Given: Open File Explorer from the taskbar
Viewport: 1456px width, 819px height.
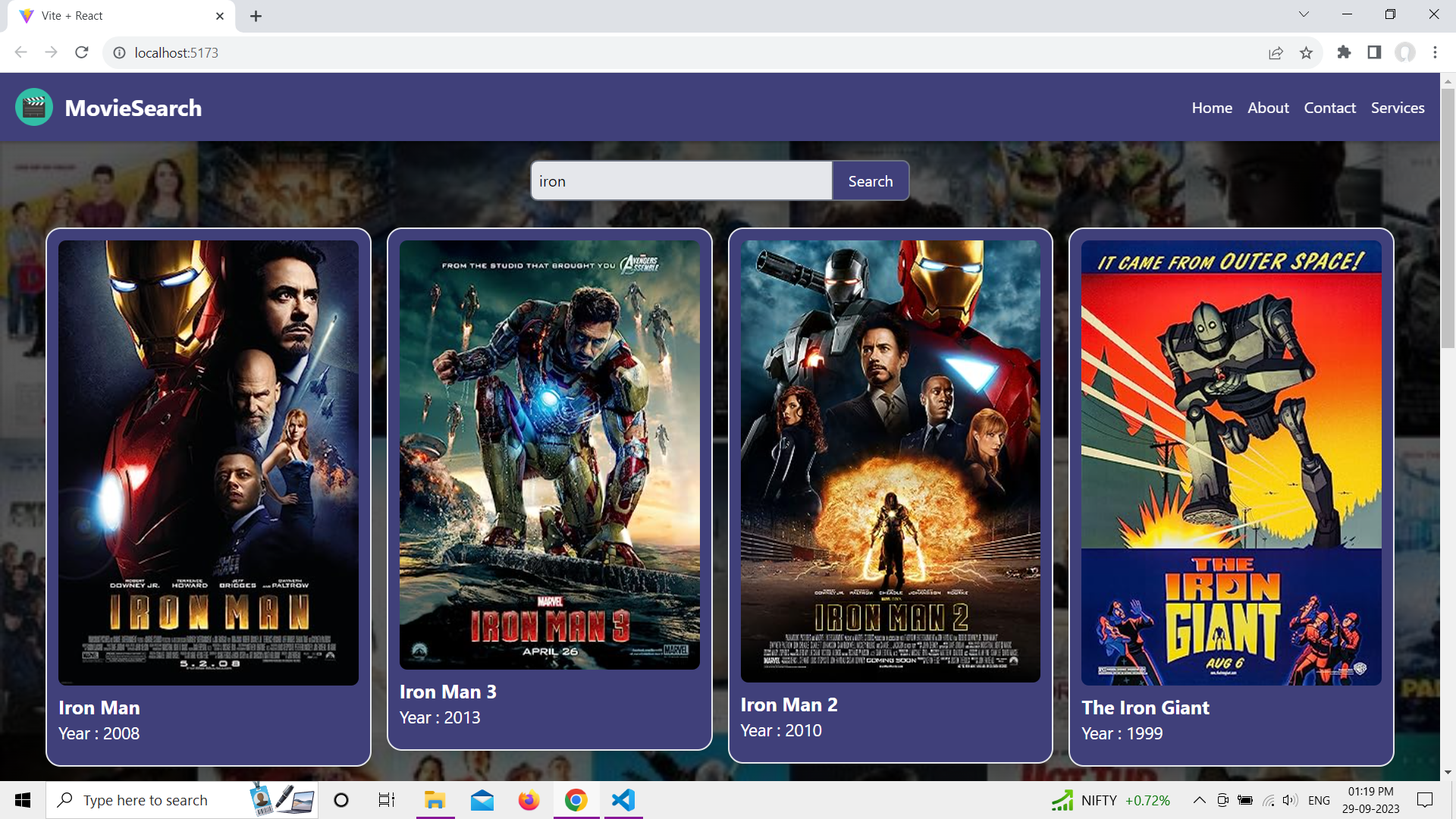Looking at the screenshot, I should point(435,800).
